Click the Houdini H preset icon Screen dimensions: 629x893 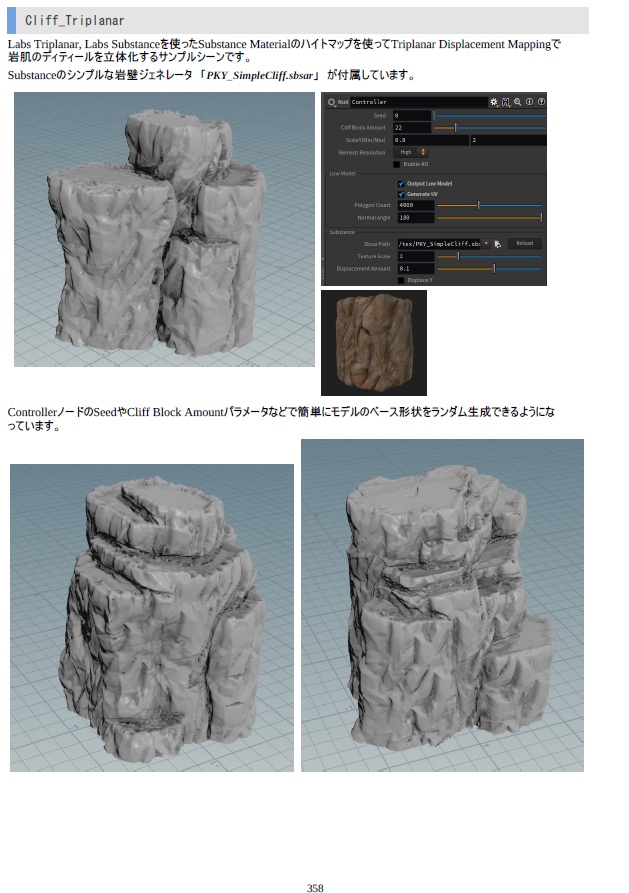[x=506, y=102]
